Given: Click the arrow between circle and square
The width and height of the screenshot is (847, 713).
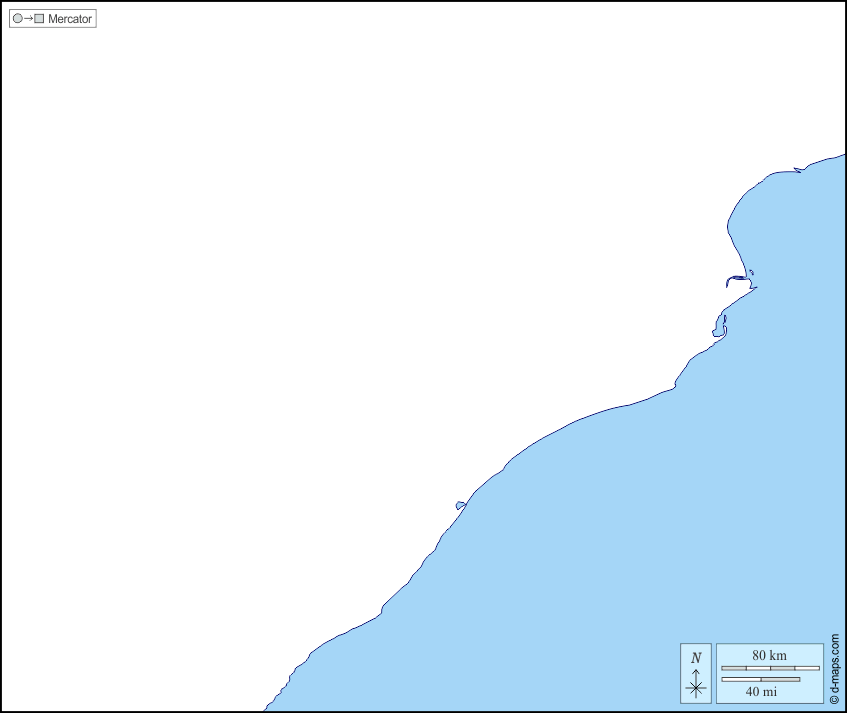Looking at the screenshot, I should (x=28, y=18).
